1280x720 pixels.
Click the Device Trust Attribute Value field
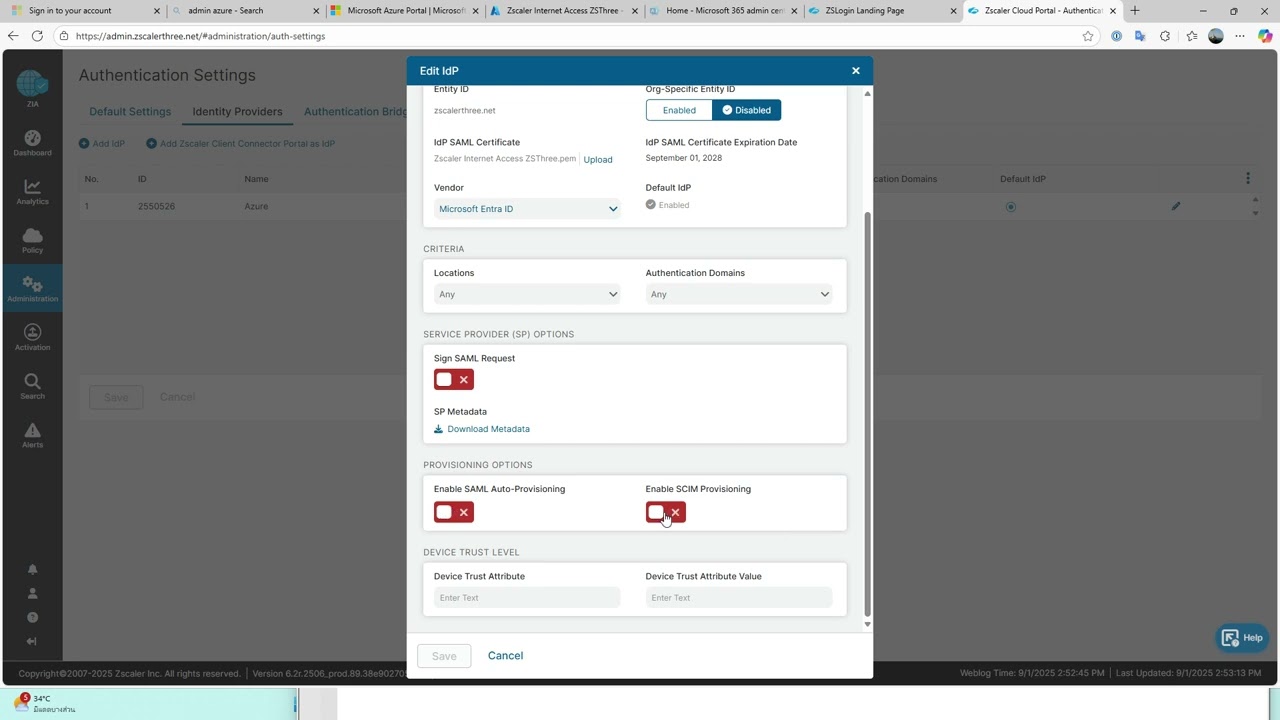[x=739, y=598]
